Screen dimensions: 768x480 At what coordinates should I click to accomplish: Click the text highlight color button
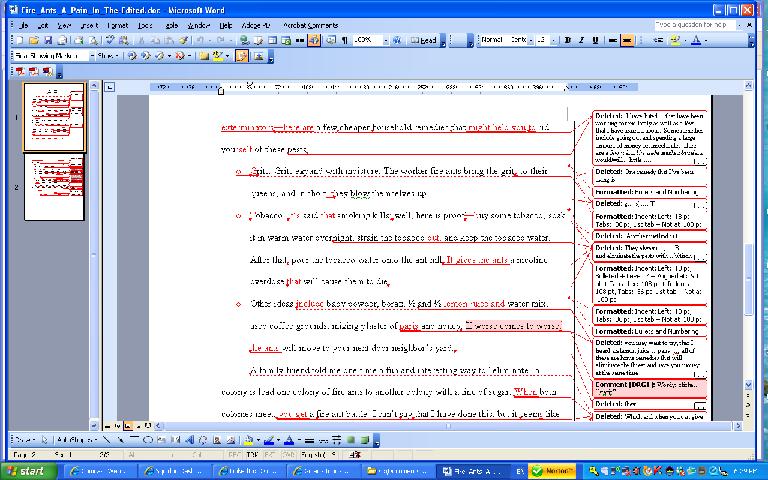click(x=675, y=40)
